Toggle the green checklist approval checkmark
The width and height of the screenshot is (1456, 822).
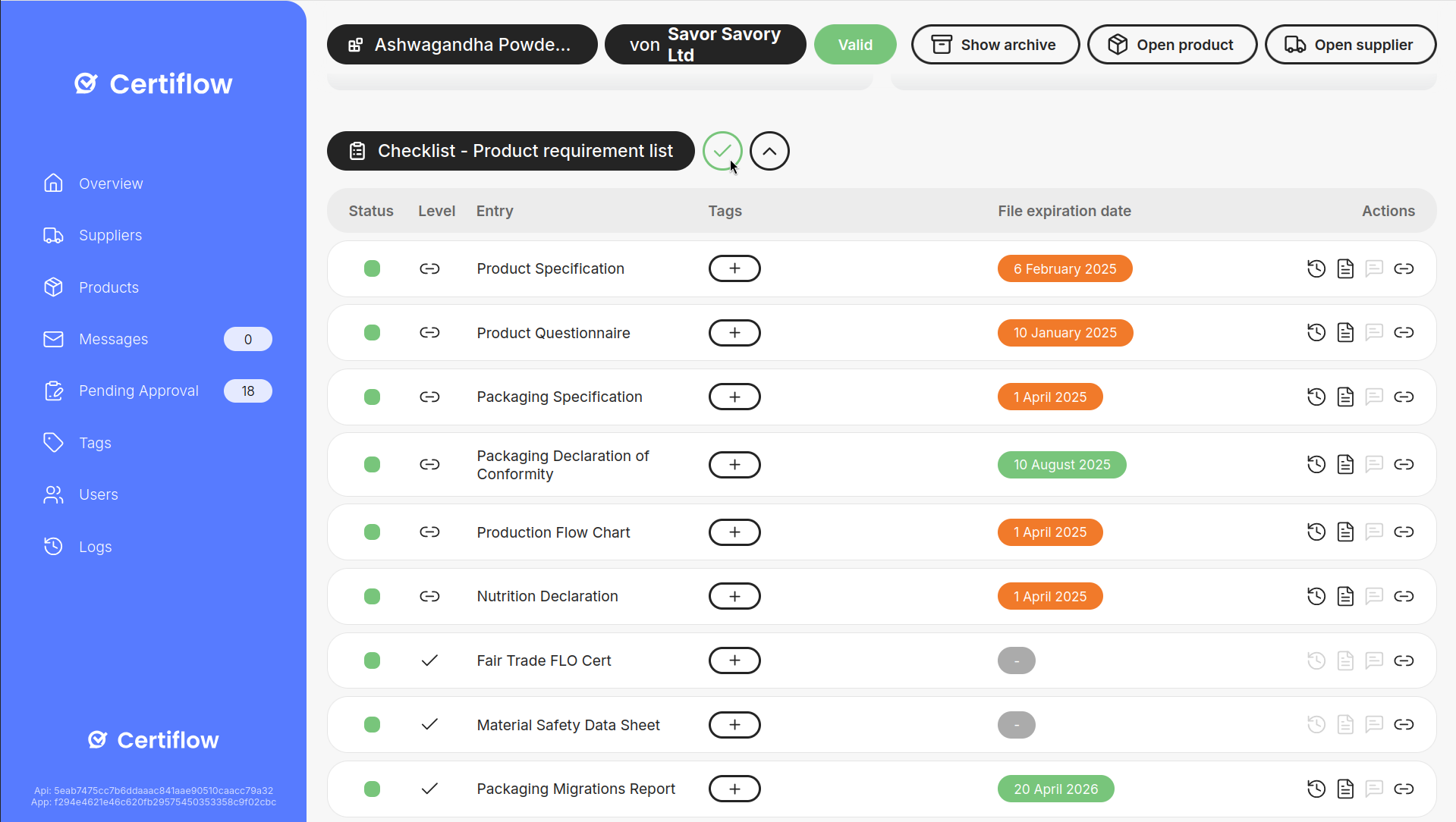click(x=722, y=151)
